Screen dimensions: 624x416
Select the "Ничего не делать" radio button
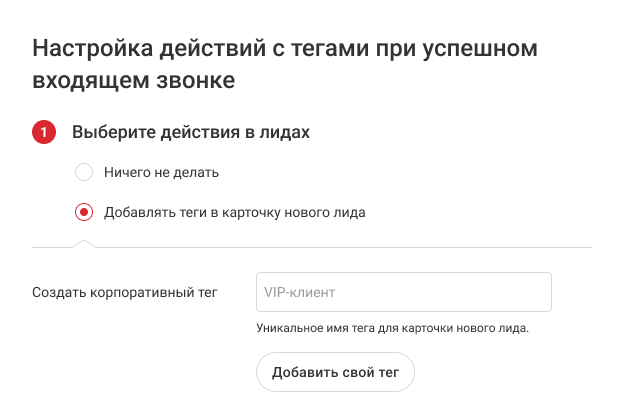tap(85, 172)
